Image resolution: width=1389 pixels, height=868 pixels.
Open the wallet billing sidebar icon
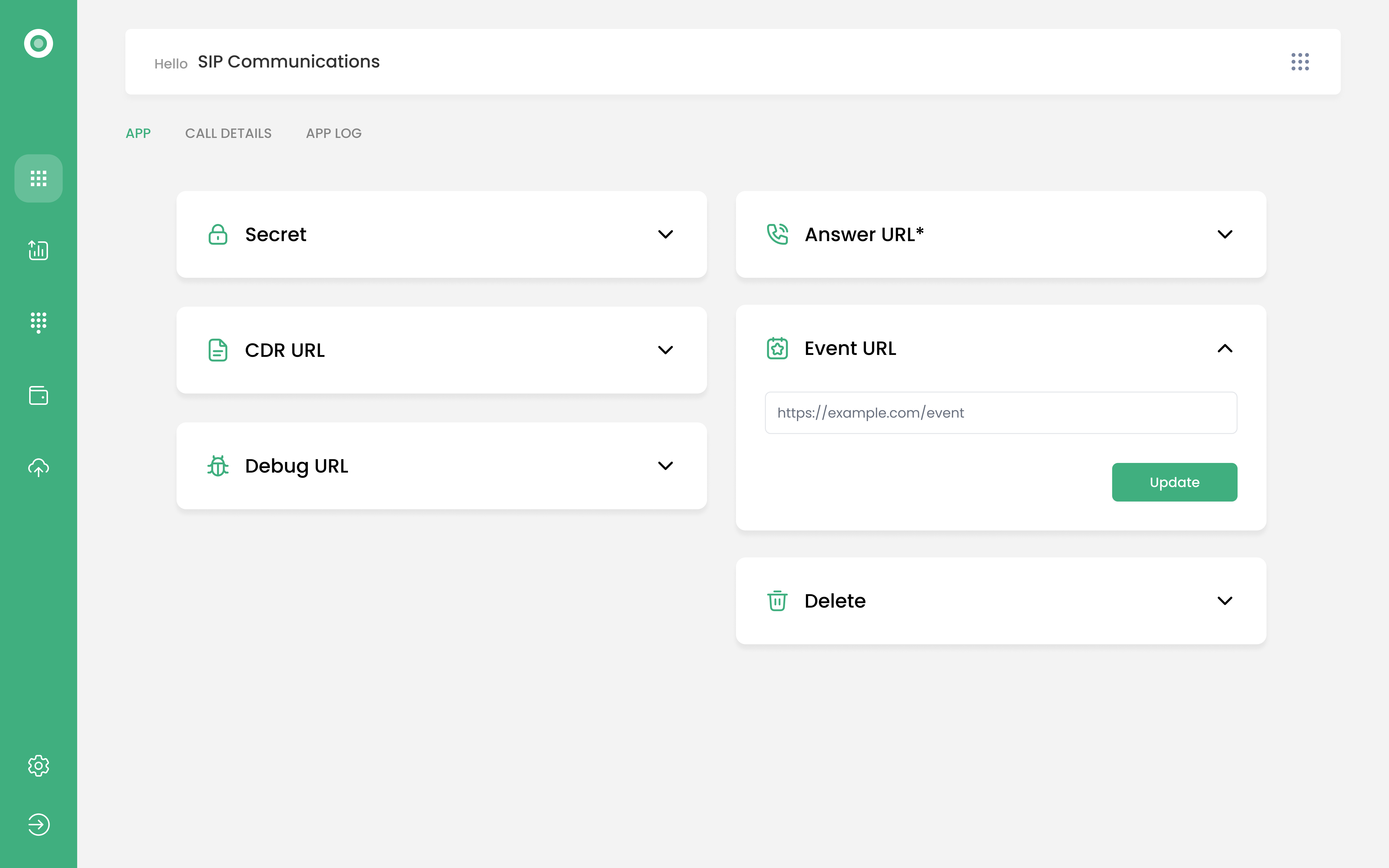pyautogui.click(x=38, y=395)
